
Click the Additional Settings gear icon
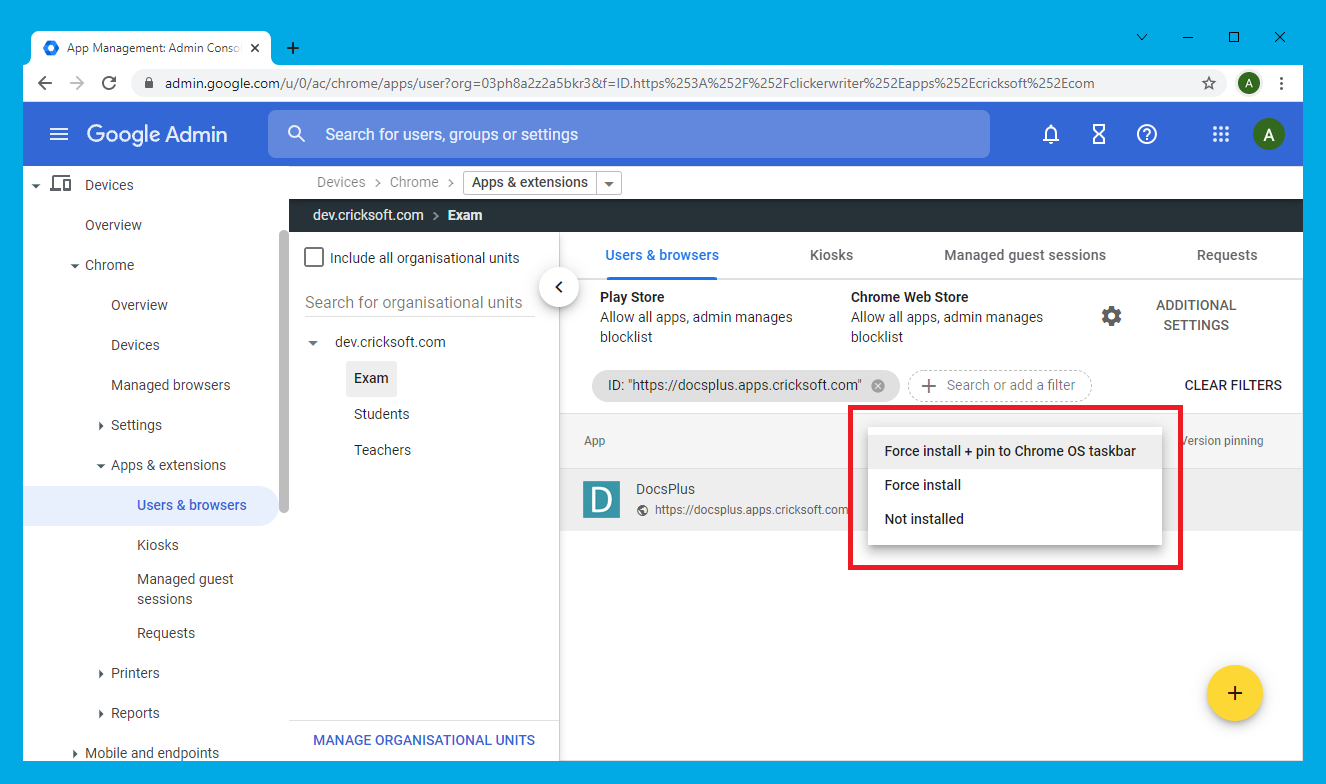tap(1111, 316)
